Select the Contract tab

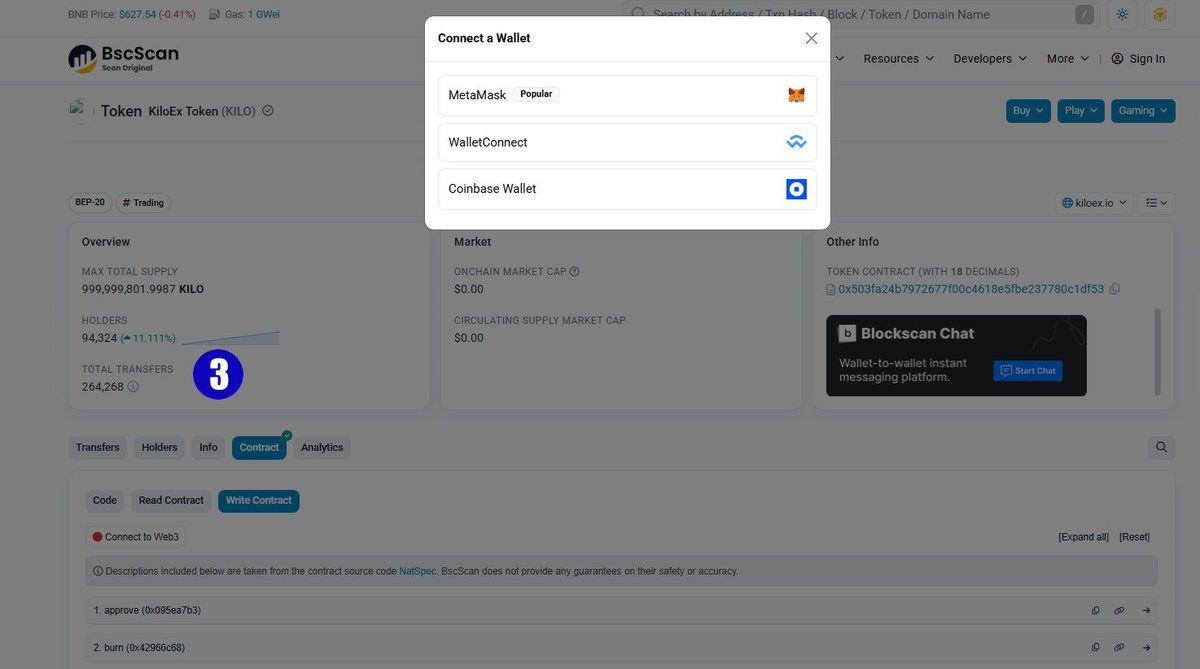259,447
